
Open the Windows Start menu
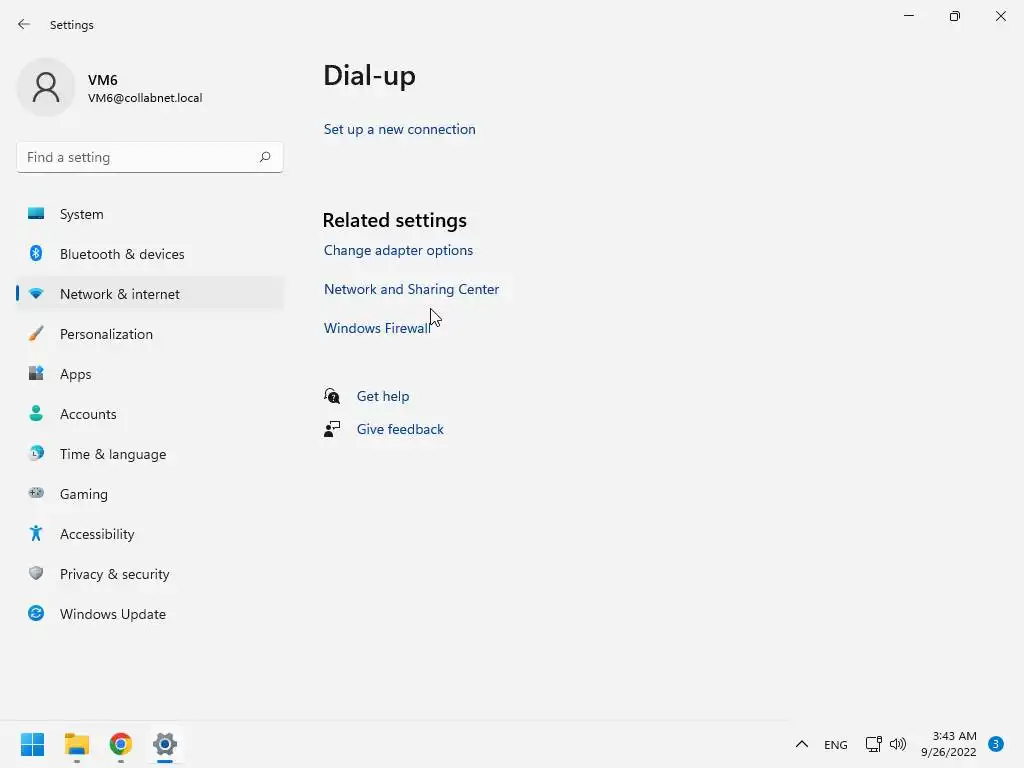point(32,744)
